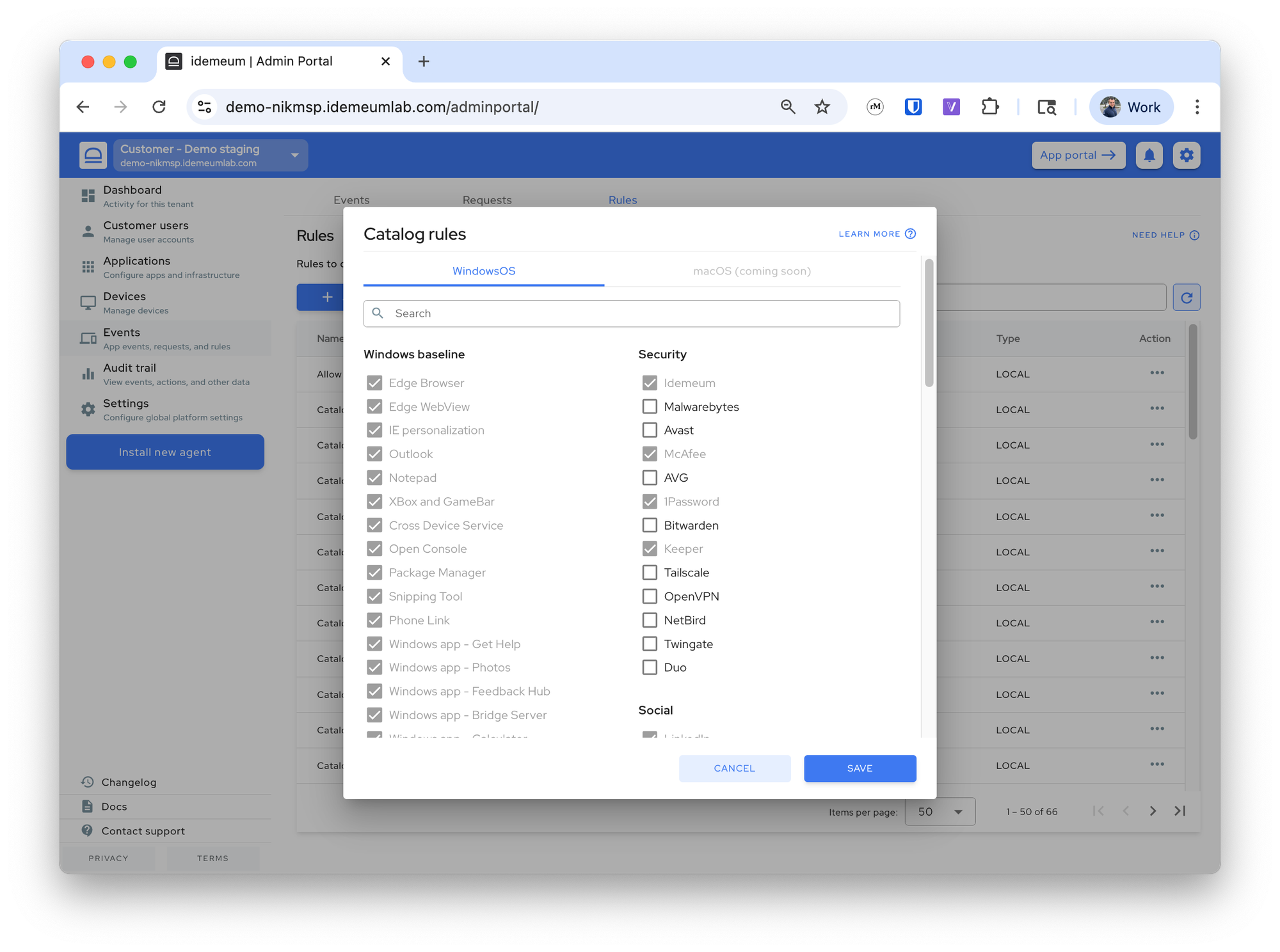Open browser extensions puzzle icon

[990, 107]
